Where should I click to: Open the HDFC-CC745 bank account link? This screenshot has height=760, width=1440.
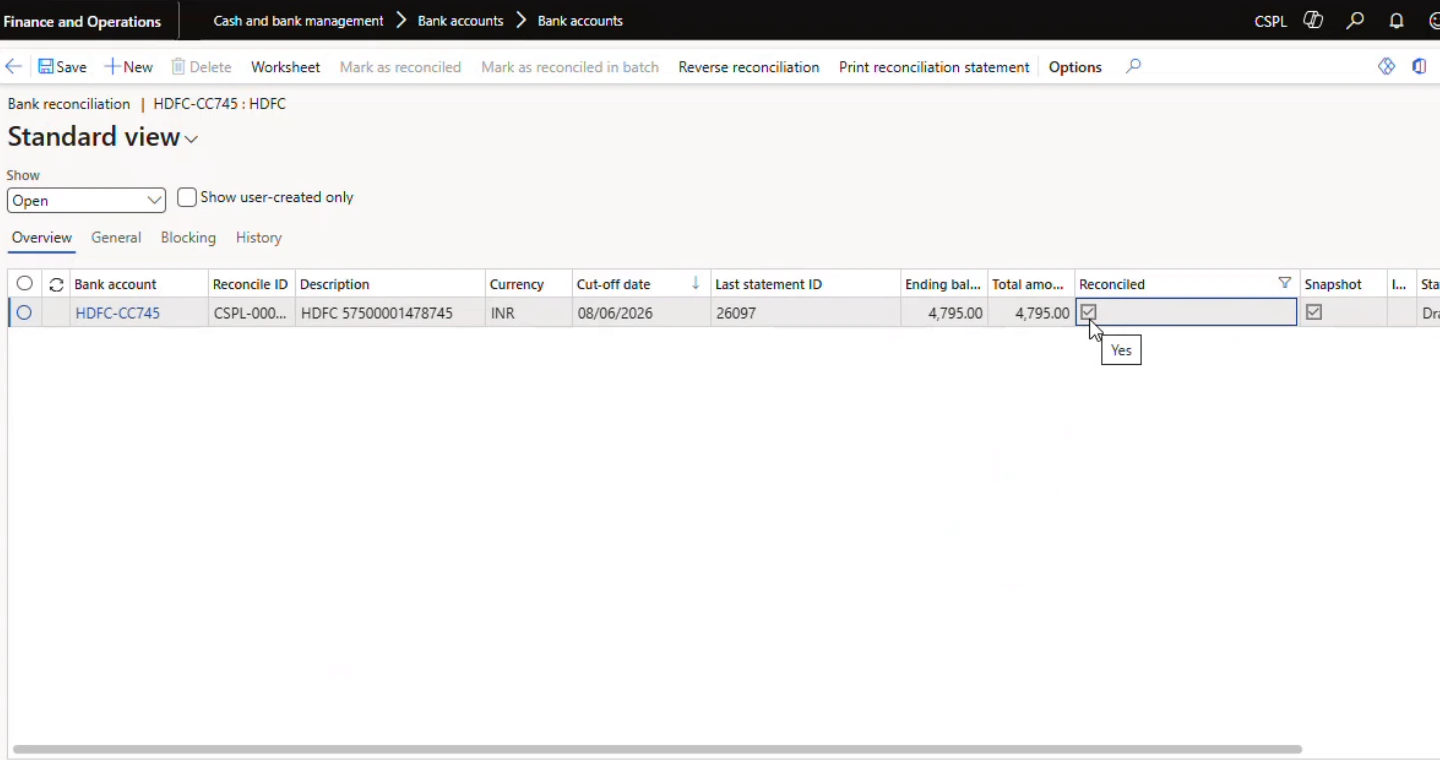(118, 313)
